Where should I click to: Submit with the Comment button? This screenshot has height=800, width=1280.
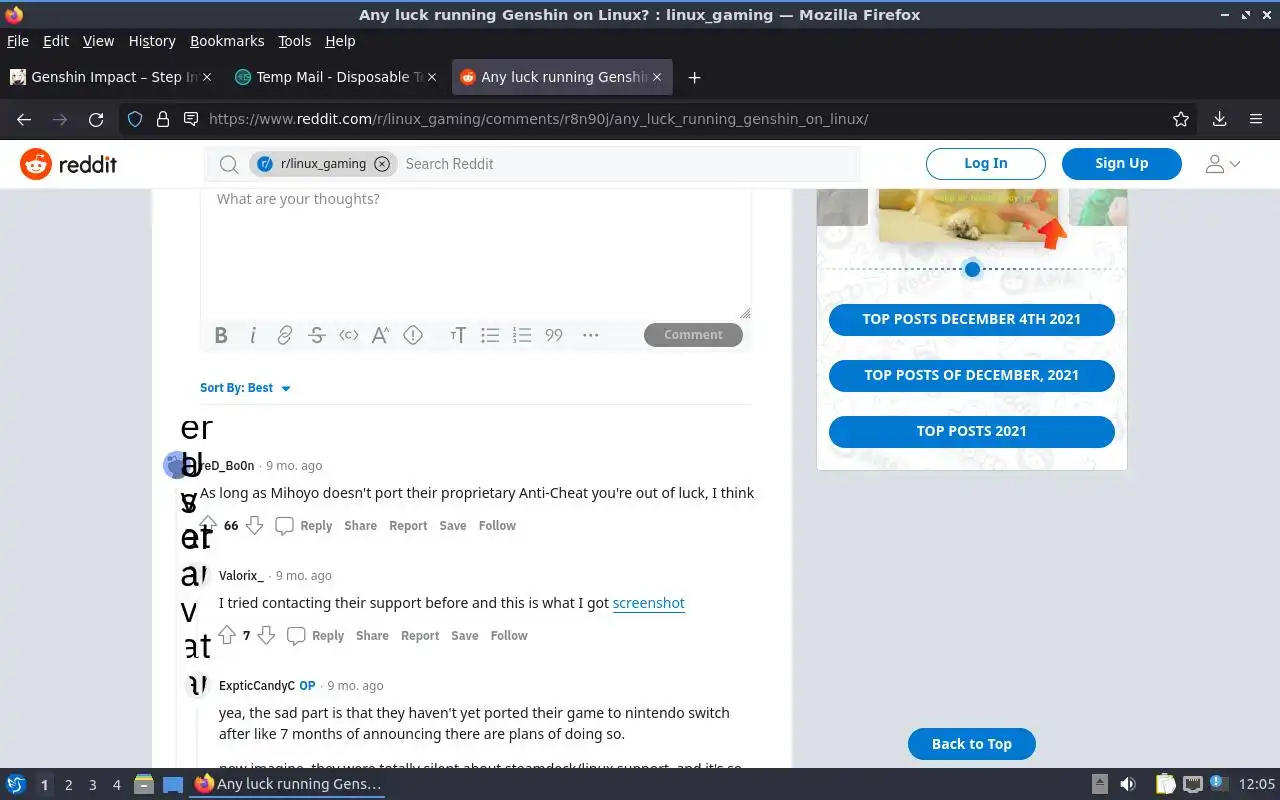coord(693,335)
